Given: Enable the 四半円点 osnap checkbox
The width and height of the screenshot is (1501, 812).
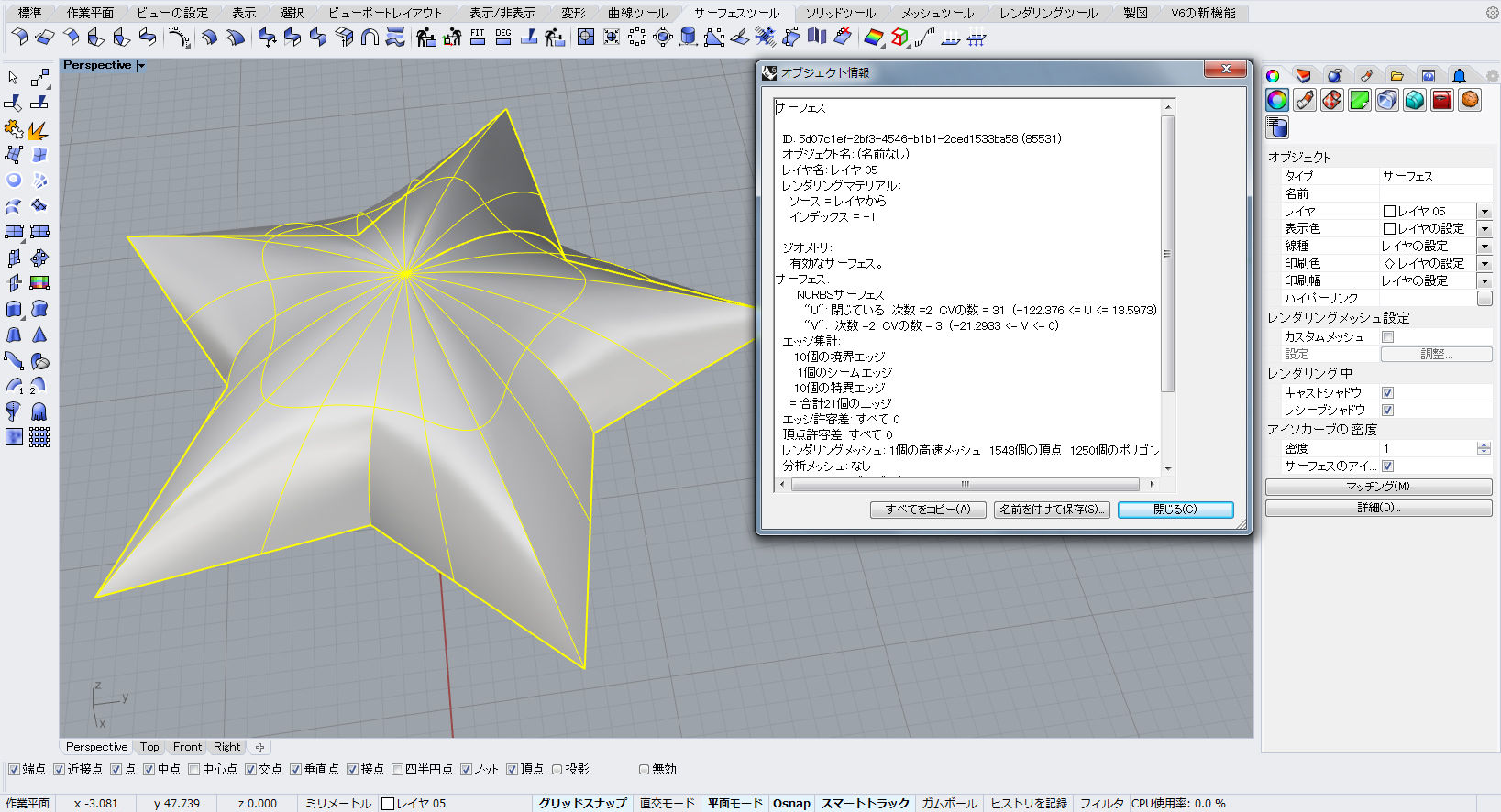Looking at the screenshot, I should coord(397,769).
